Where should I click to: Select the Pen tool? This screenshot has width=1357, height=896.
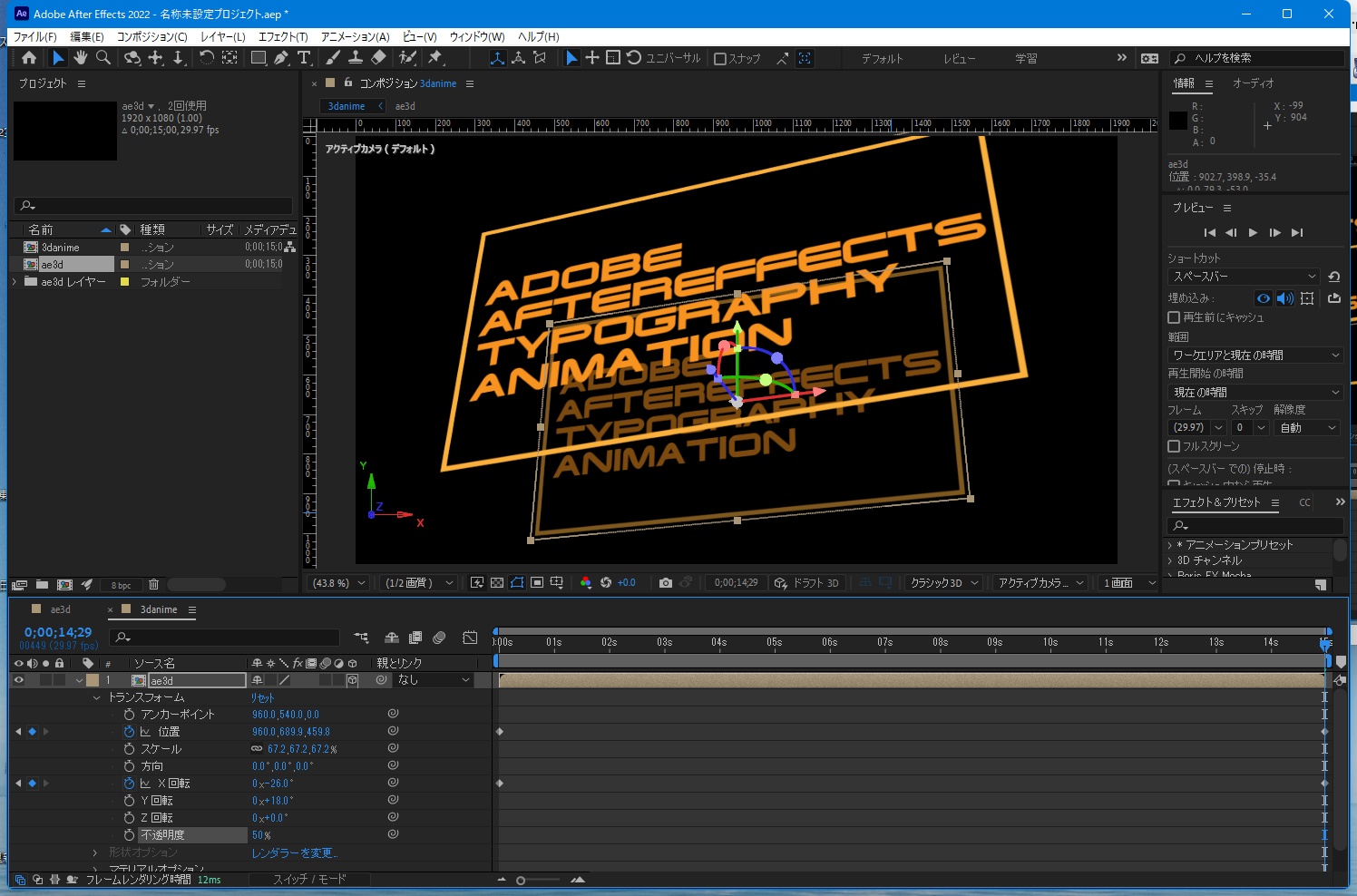281,58
